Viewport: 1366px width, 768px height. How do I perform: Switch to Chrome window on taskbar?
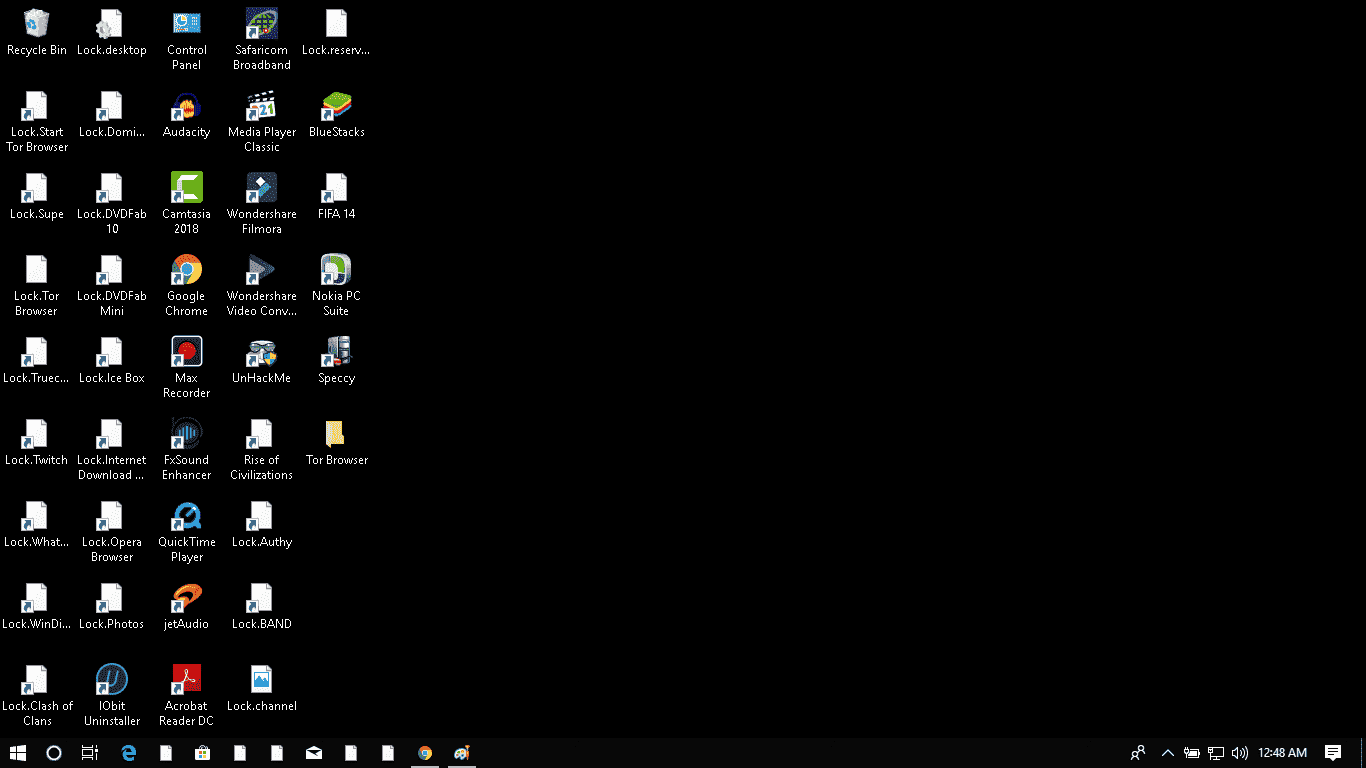(425, 753)
